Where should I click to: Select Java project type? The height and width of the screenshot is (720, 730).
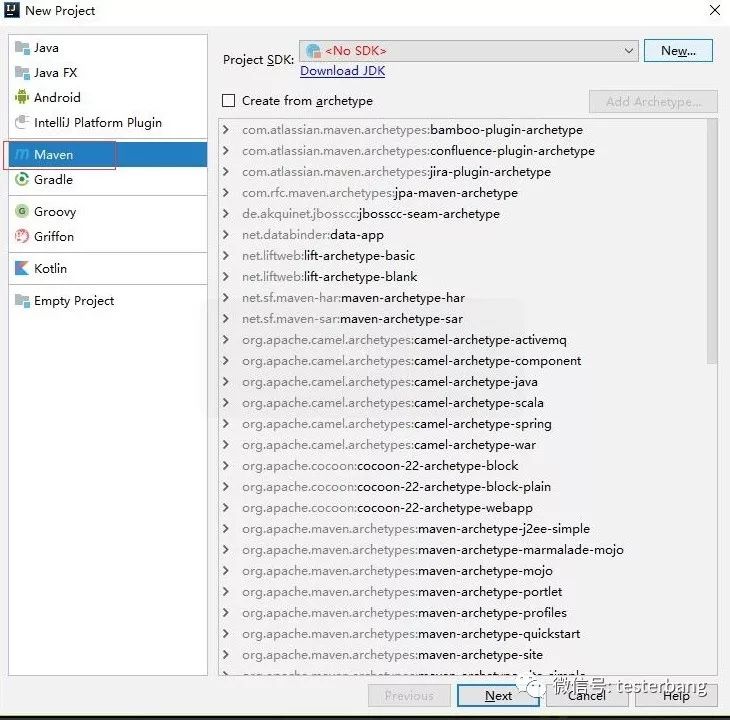coord(108,47)
